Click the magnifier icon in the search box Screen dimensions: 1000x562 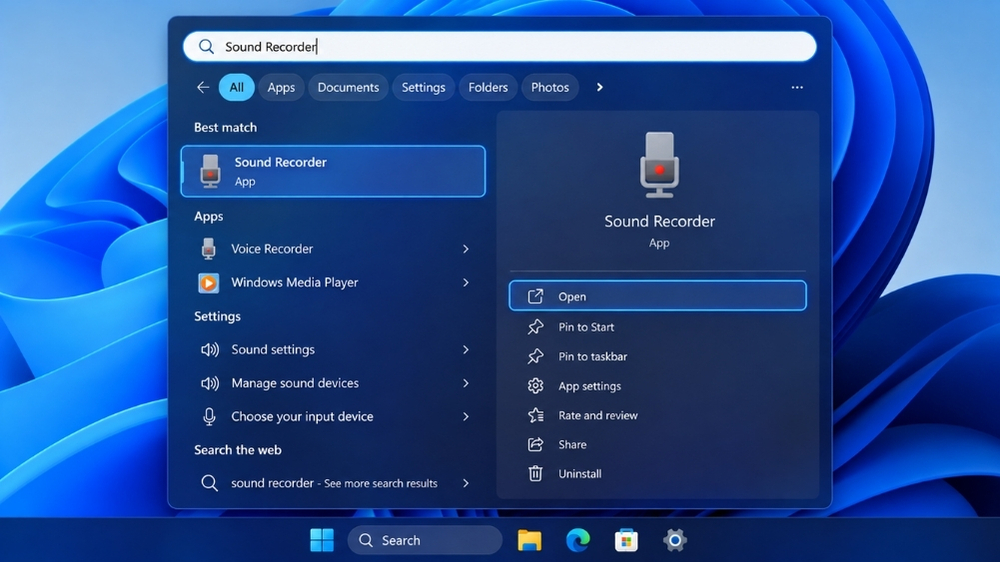(x=206, y=47)
